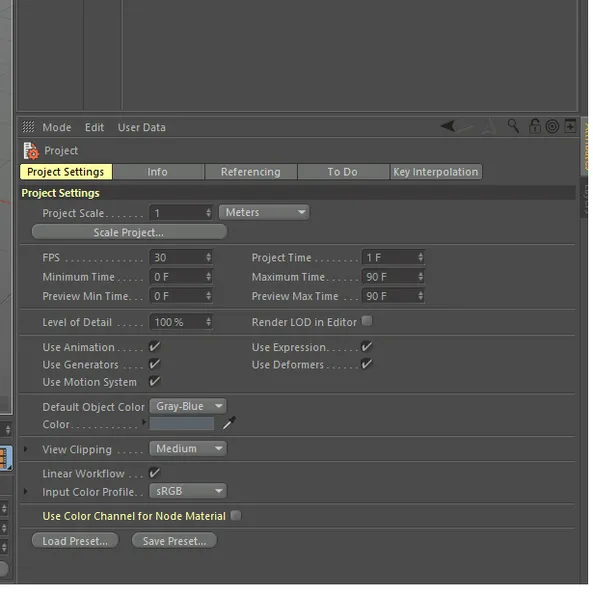Click the new Attribute Manager plus icon
This screenshot has height=596, width=593.
tap(570, 126)
